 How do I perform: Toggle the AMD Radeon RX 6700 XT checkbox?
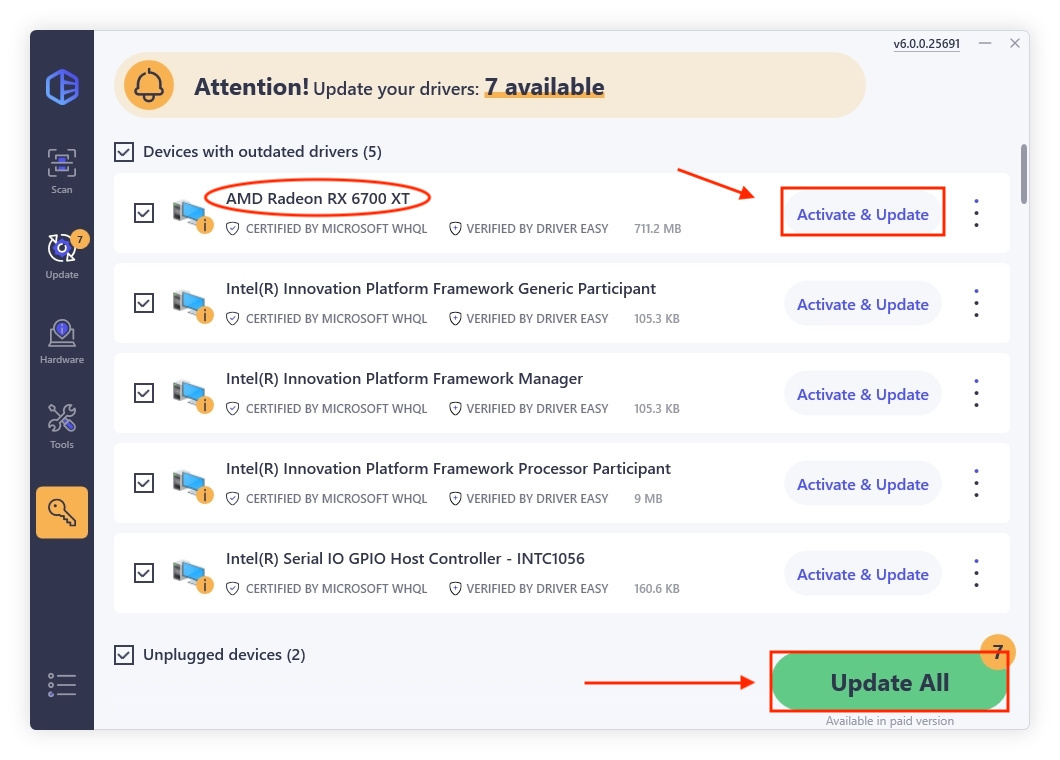[144, 213]
